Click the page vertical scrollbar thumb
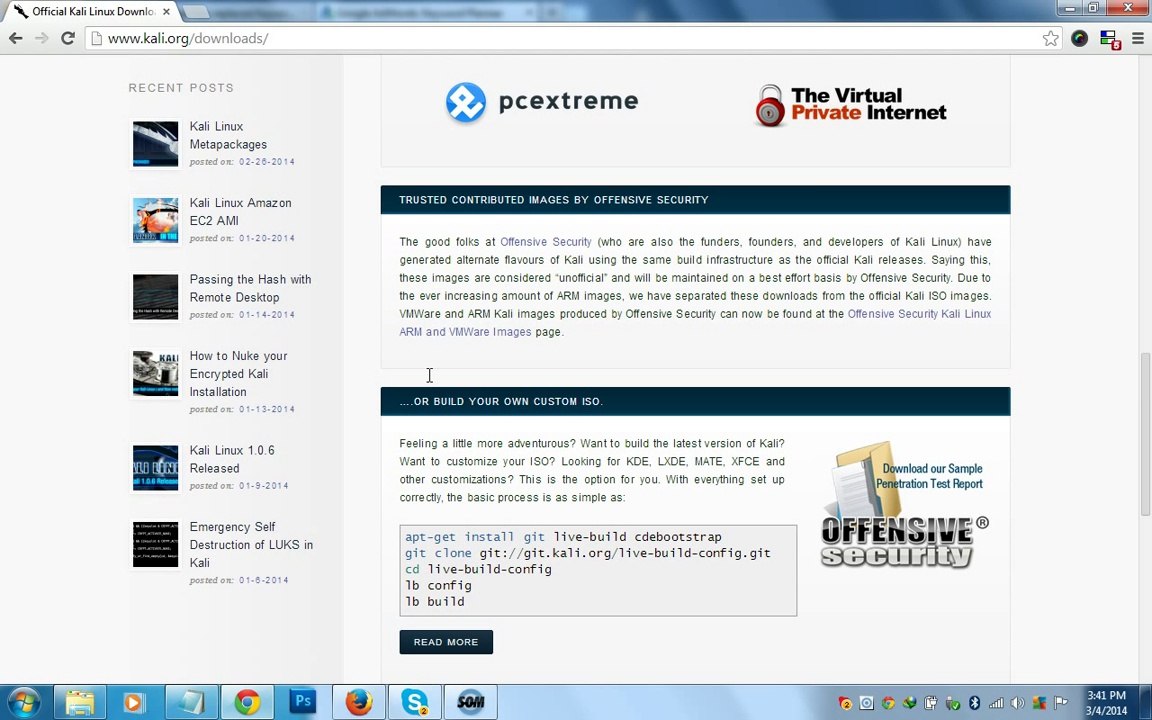The height and width of the screenshot is (720, 1152). [1145, 434]
